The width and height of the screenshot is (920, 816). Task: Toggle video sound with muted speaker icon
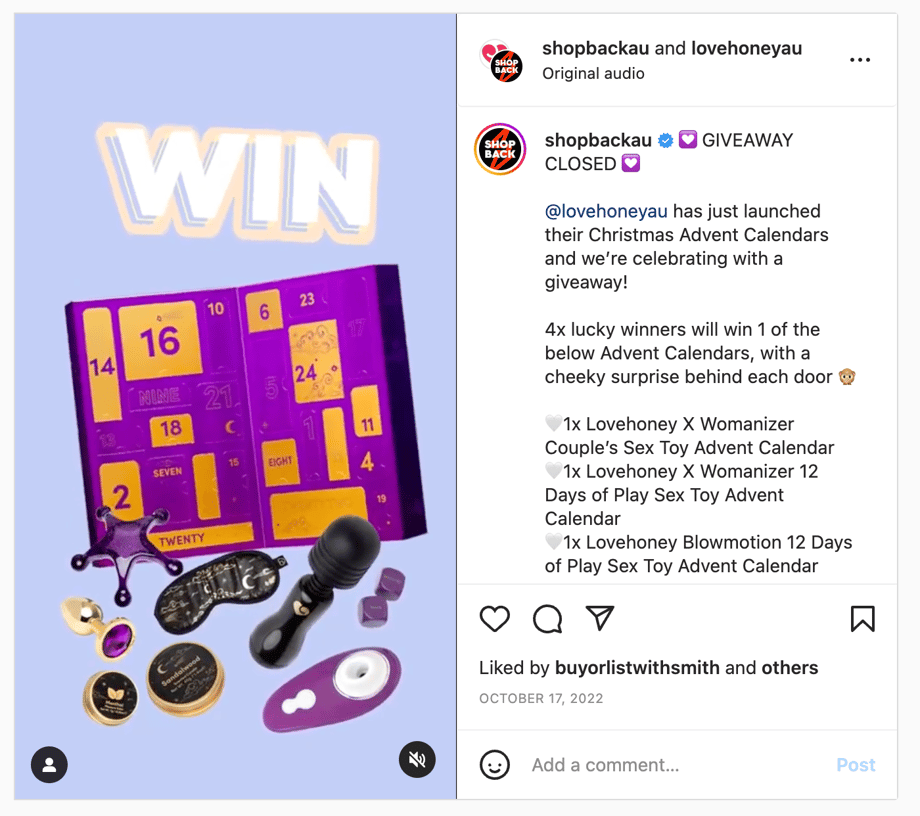pos(417,760)
